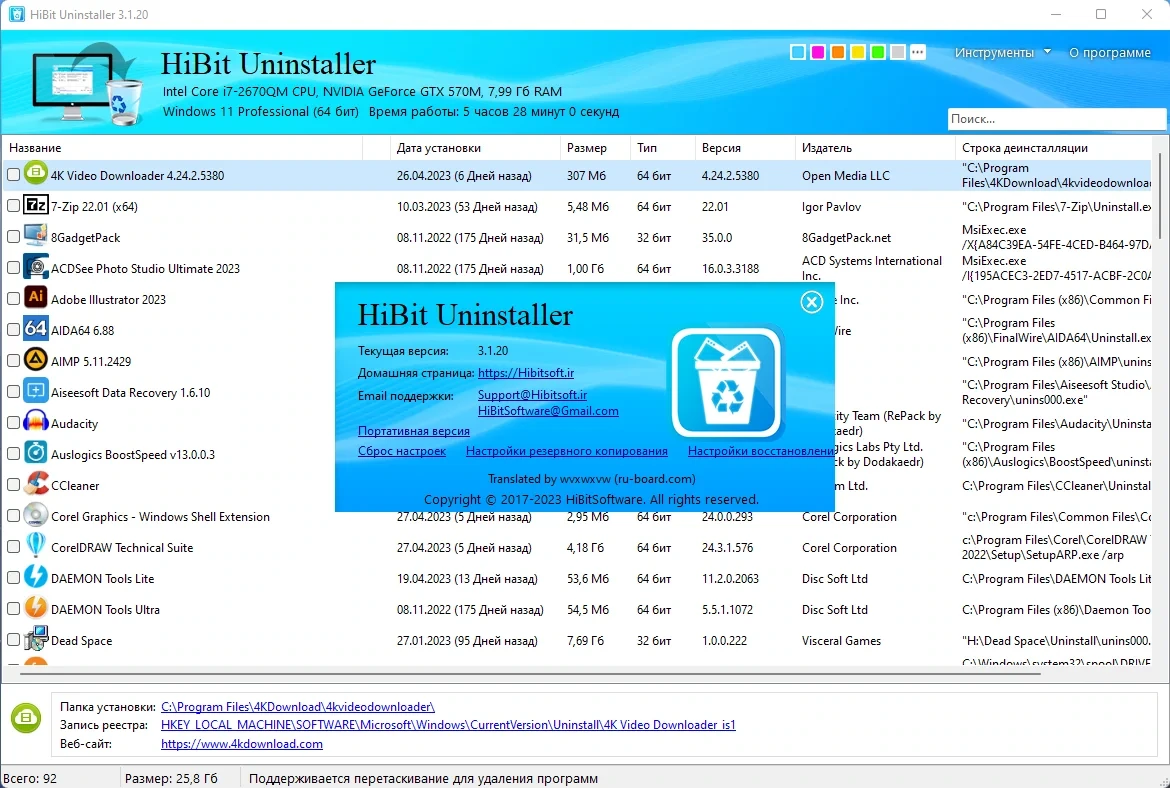1170x788 pixels.
Task: Select the CCleaner row in the list
Action: pyautogui.click(x=579, y=485)
